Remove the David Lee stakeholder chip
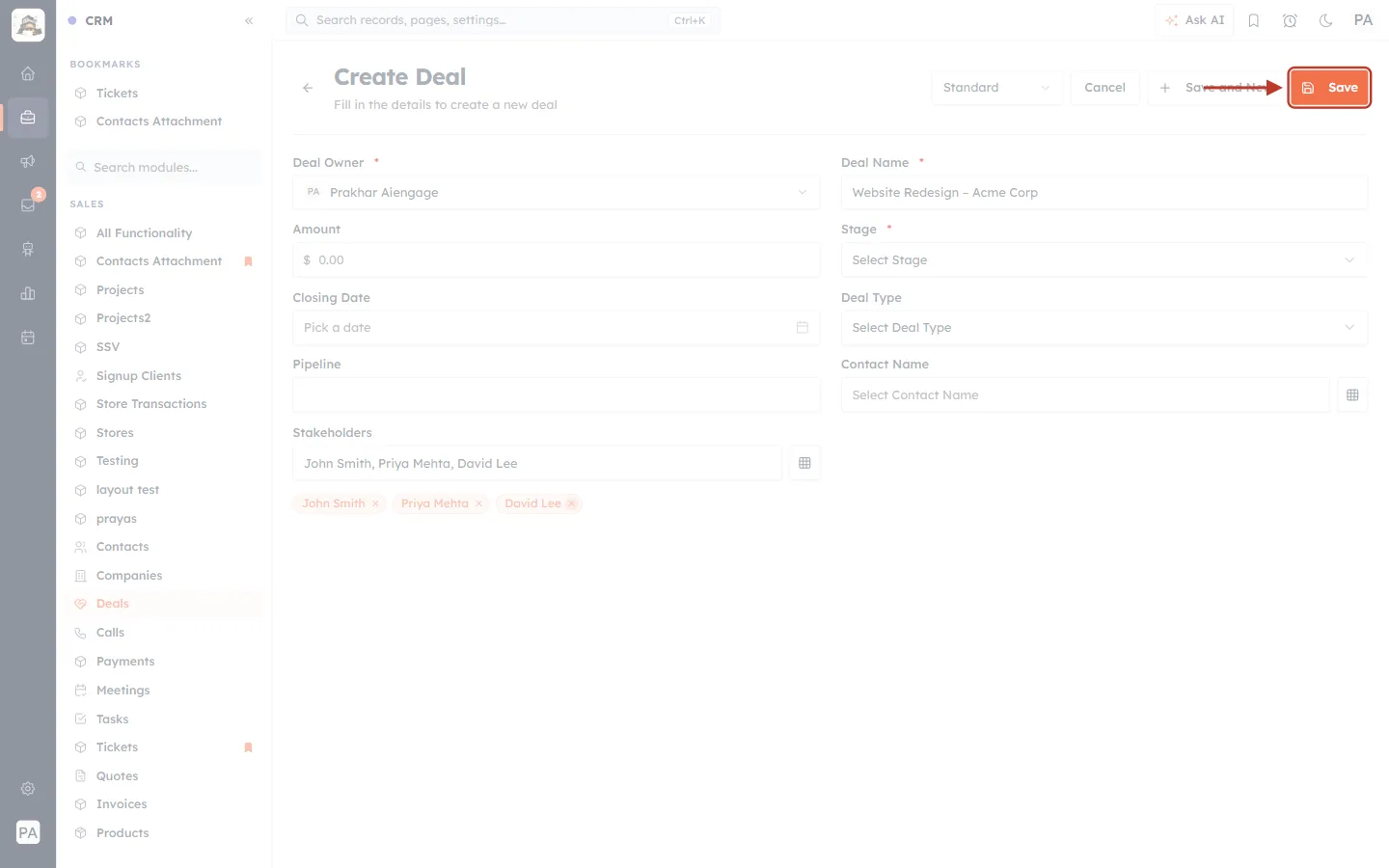1389x868 pixels. [x=572, y=503]
